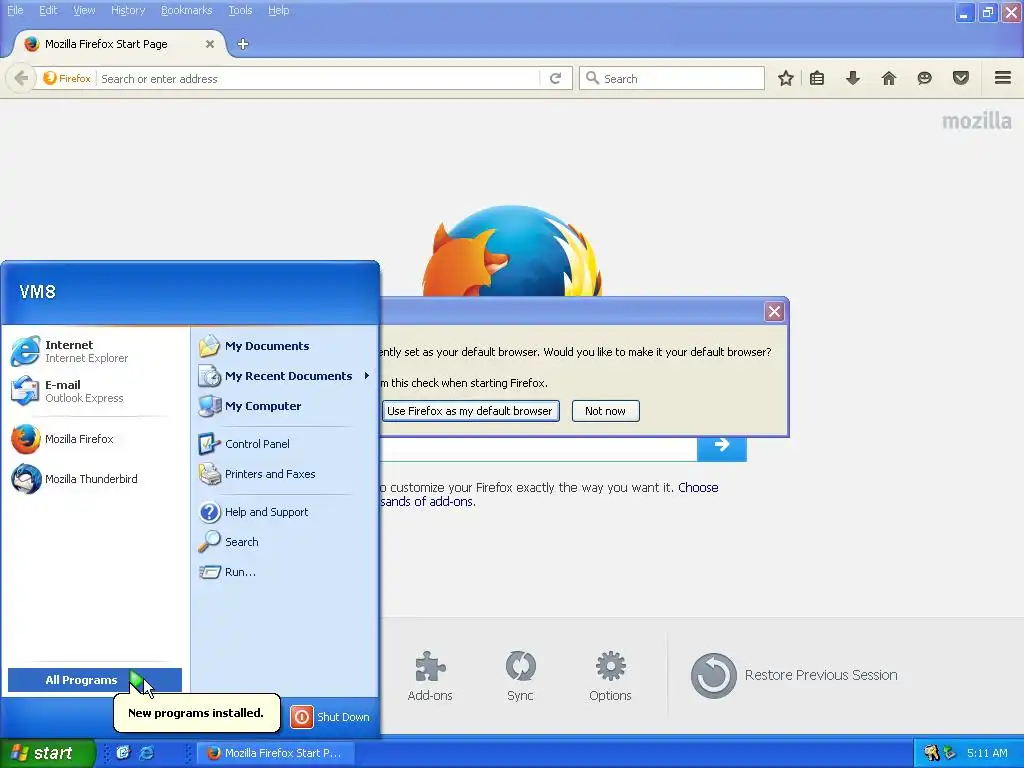Click the first quick launch icon
Viewport: 1024px width, 768px height.
pyautogui.click(x=123, y=753)
